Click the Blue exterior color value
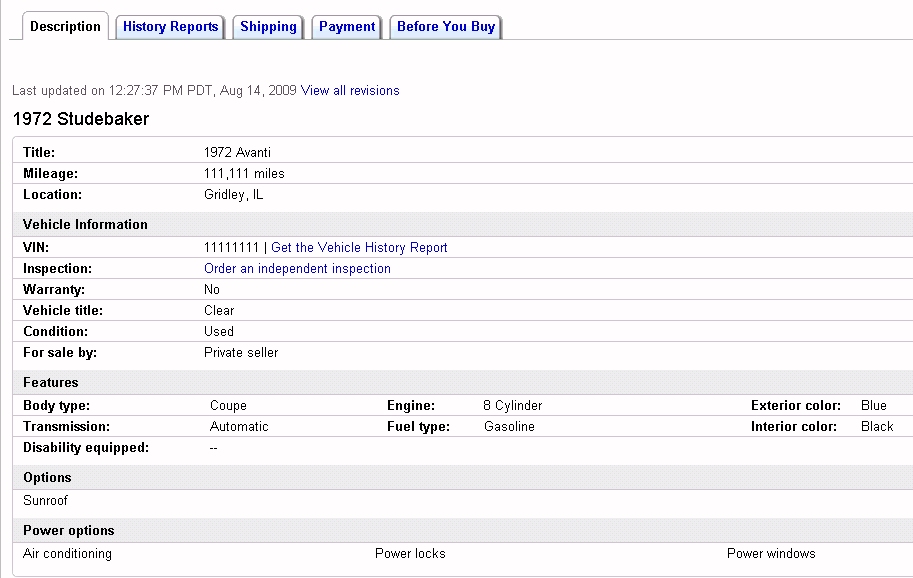This screenshot has width=913, height=578. tap(873, 406)
